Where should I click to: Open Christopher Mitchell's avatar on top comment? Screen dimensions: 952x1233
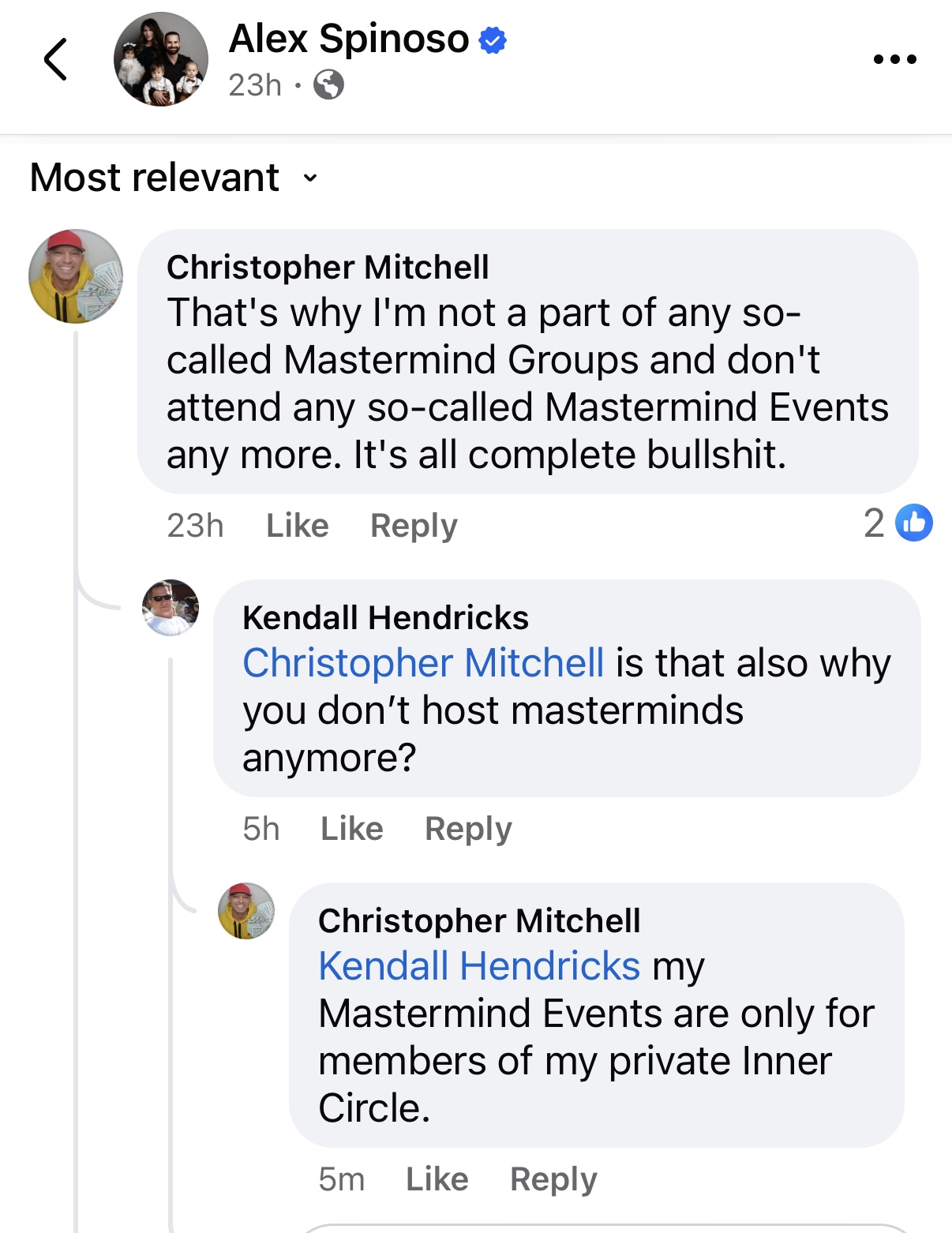click(76, 276)
